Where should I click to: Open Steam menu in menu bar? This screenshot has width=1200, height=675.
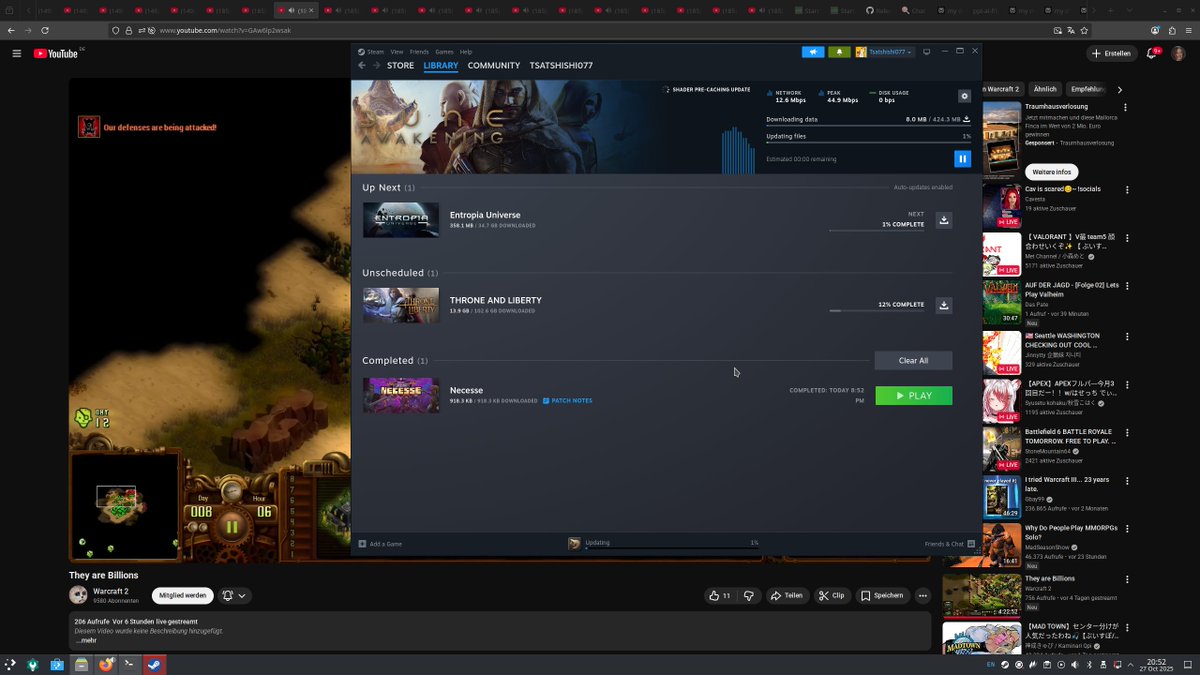[371, 51]
